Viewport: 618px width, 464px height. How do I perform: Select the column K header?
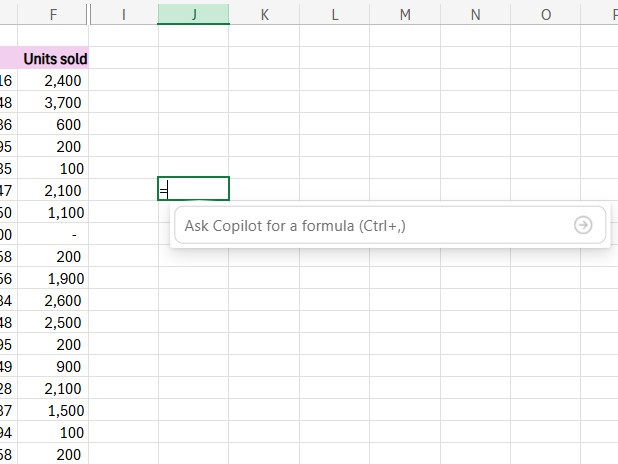point(264,14)
